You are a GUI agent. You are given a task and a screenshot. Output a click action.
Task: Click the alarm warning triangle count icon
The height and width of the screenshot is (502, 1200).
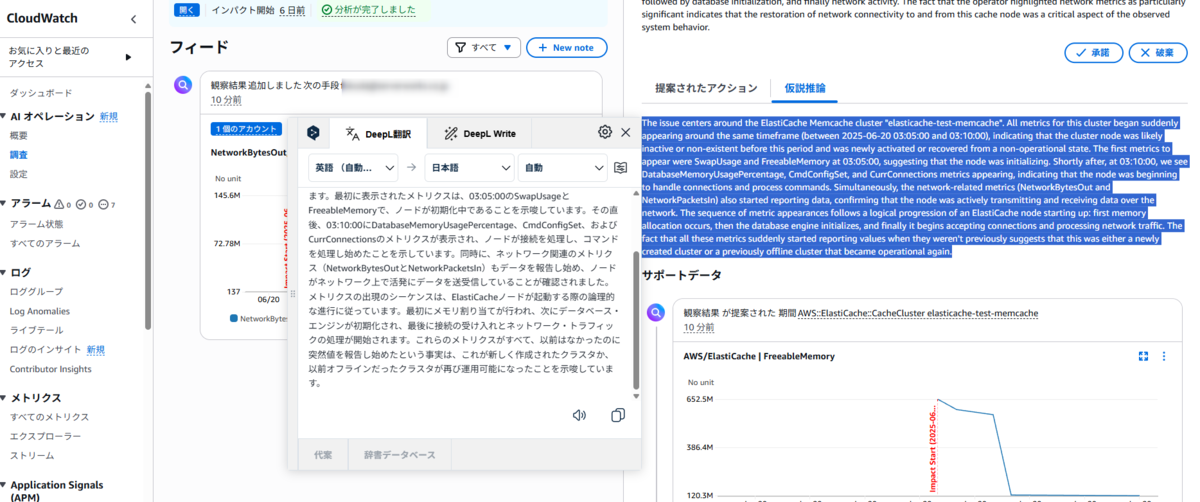[x=58, y=204]
